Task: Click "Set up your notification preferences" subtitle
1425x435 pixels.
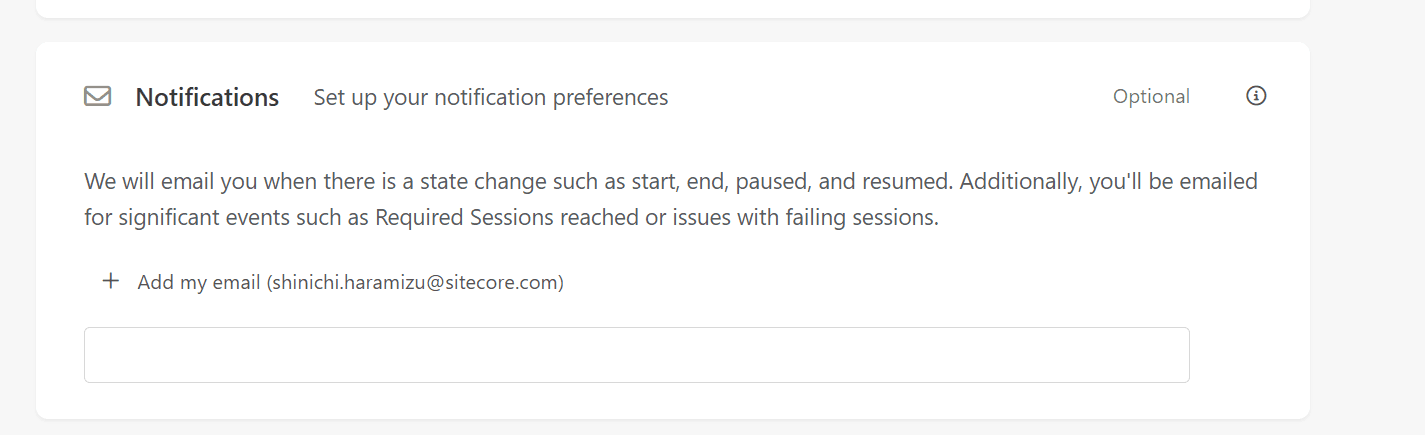Action: tap(490, 98)
